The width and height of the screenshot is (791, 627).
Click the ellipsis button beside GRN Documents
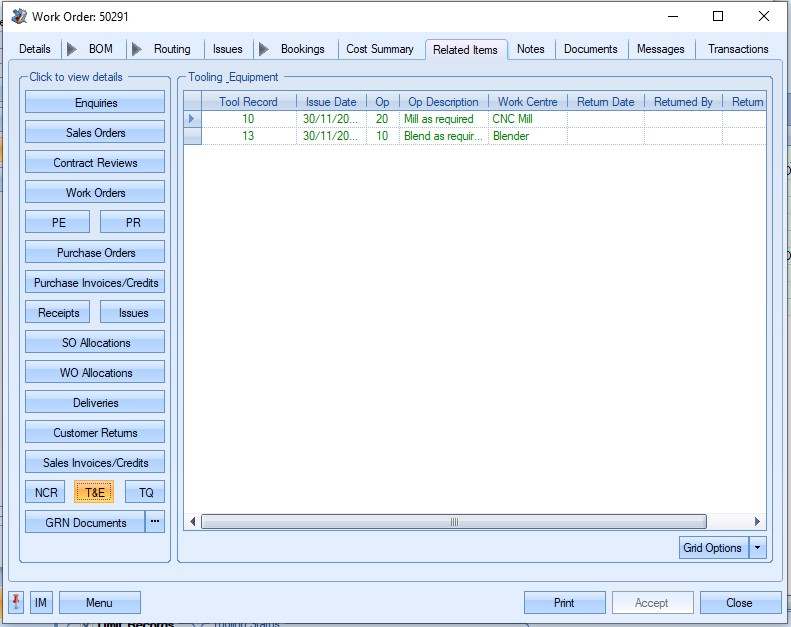(155, 522)
